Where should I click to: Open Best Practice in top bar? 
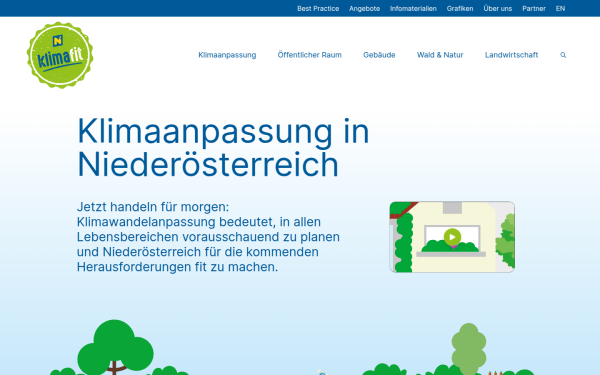tap(318, 8)
